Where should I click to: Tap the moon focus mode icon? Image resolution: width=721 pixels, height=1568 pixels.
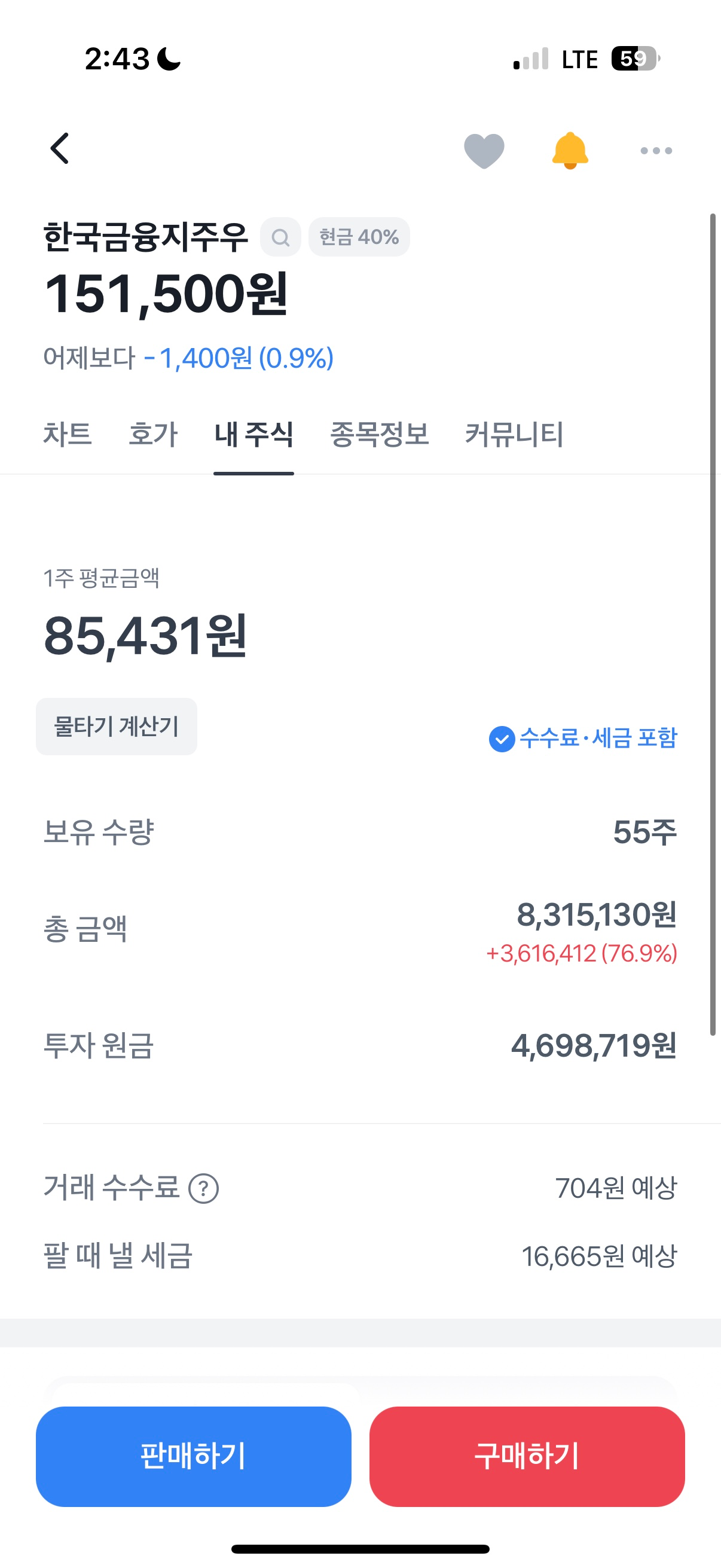click(169, 59)
